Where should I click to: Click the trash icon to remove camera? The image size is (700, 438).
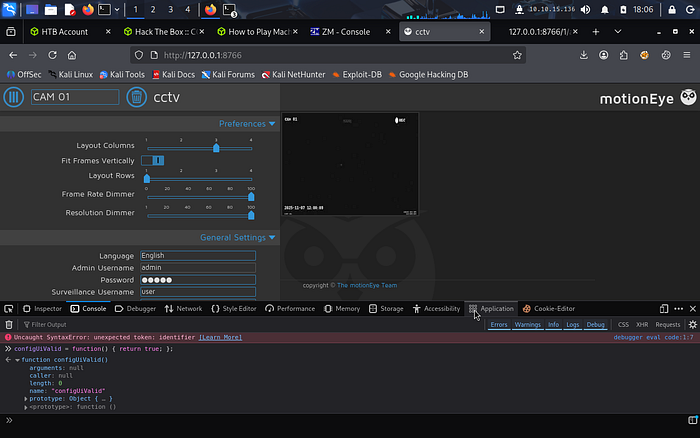(137, 97)
